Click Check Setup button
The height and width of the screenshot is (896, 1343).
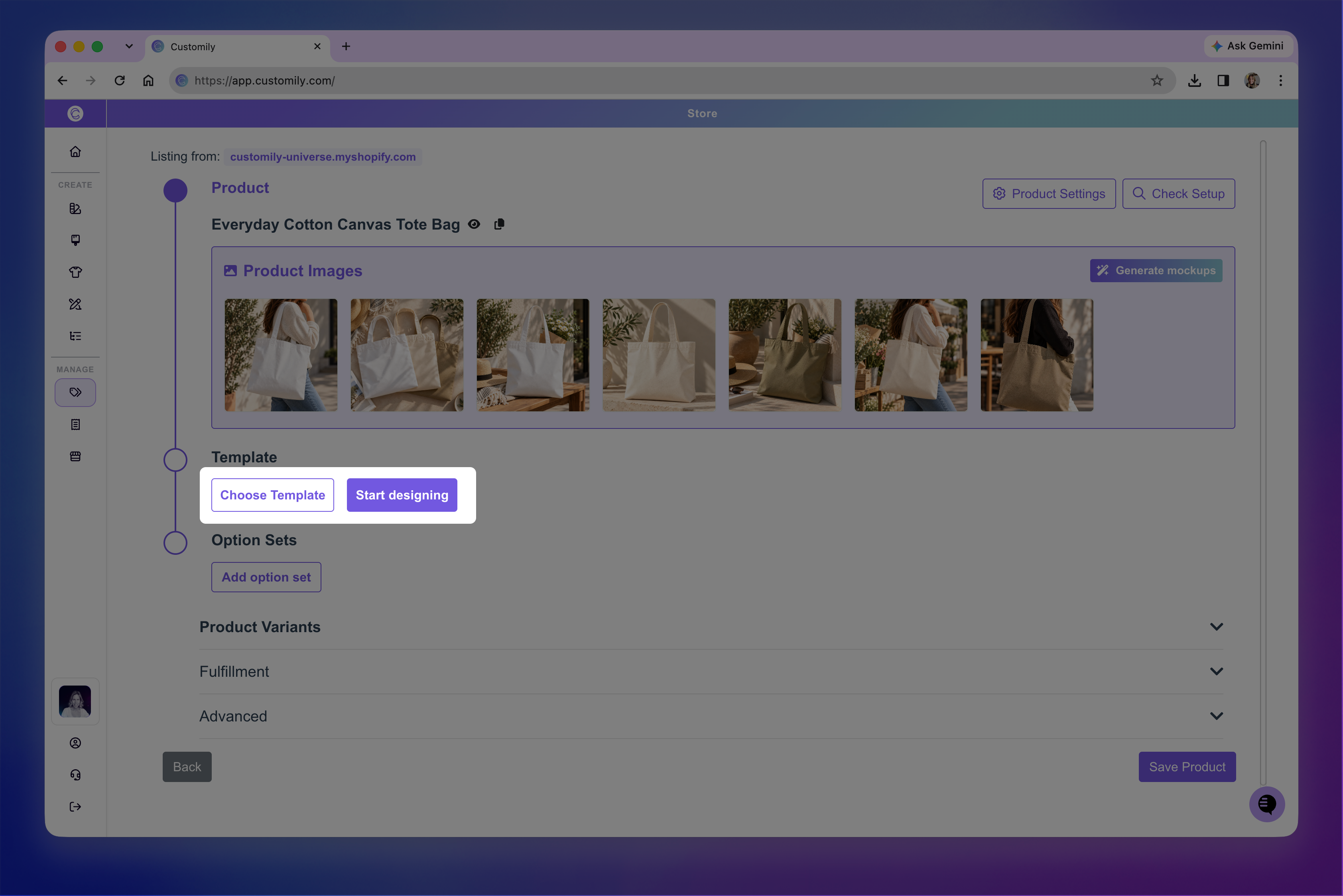pyautogui.click(x=1178, y=194)
